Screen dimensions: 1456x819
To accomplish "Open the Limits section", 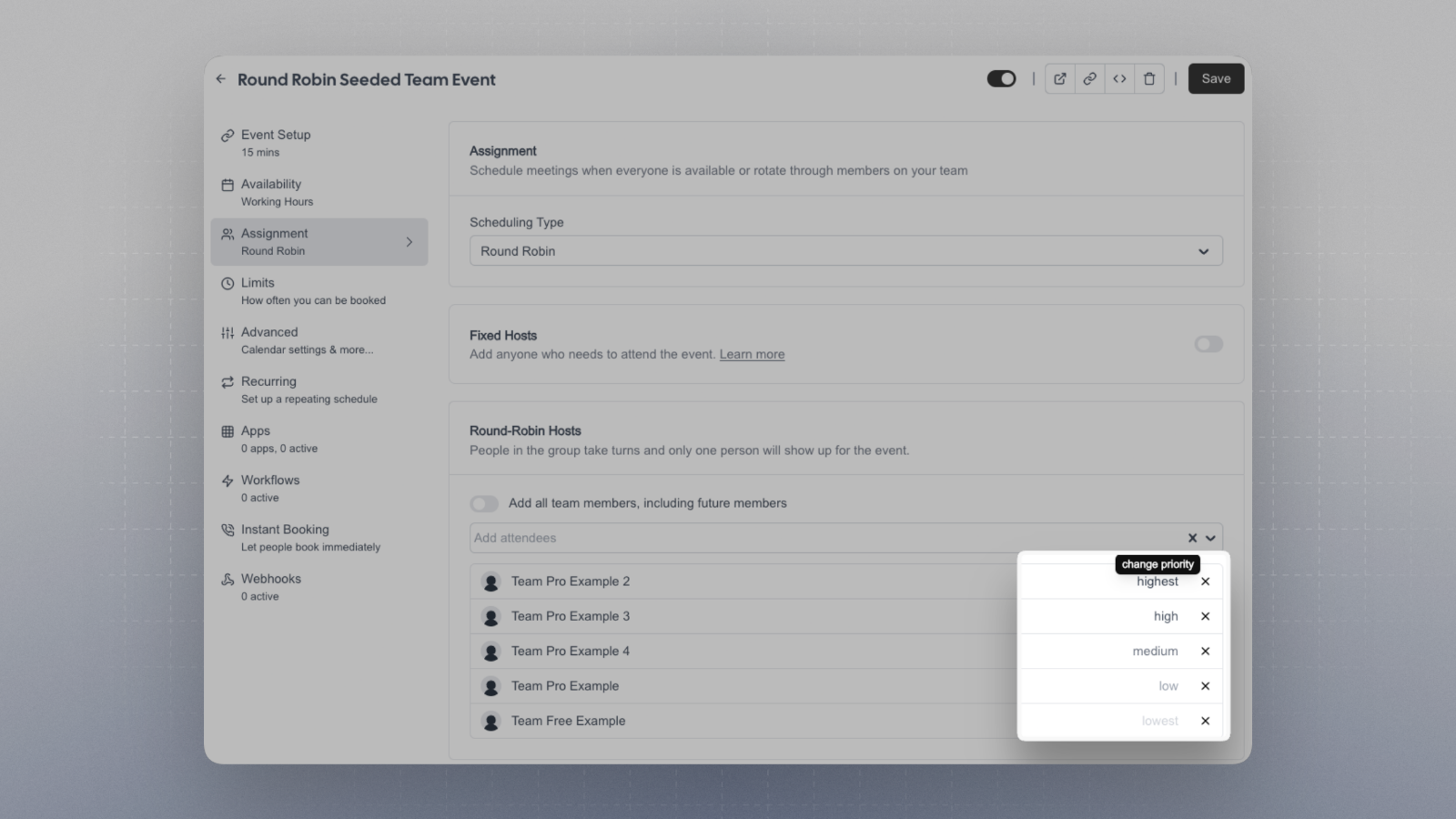I will [x=318, y=291].
